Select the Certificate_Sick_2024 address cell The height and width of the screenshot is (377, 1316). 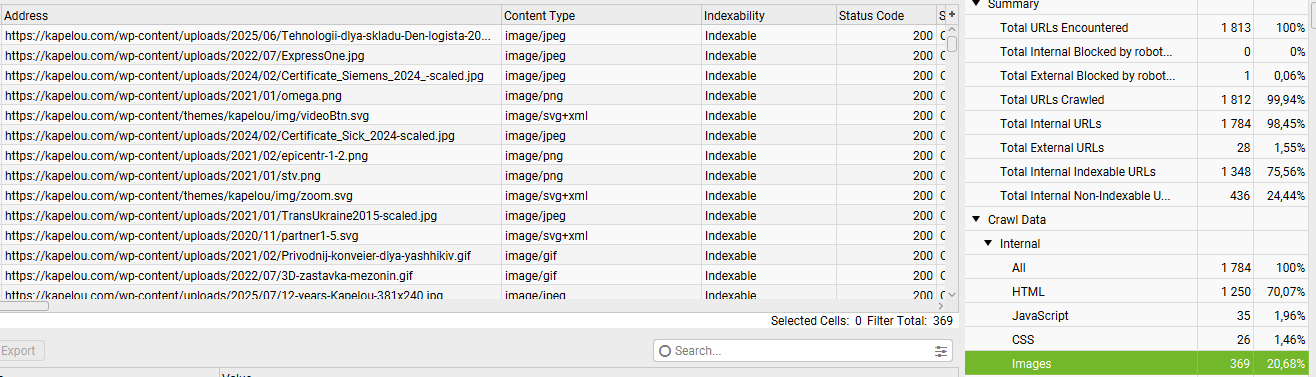point(250,135)
